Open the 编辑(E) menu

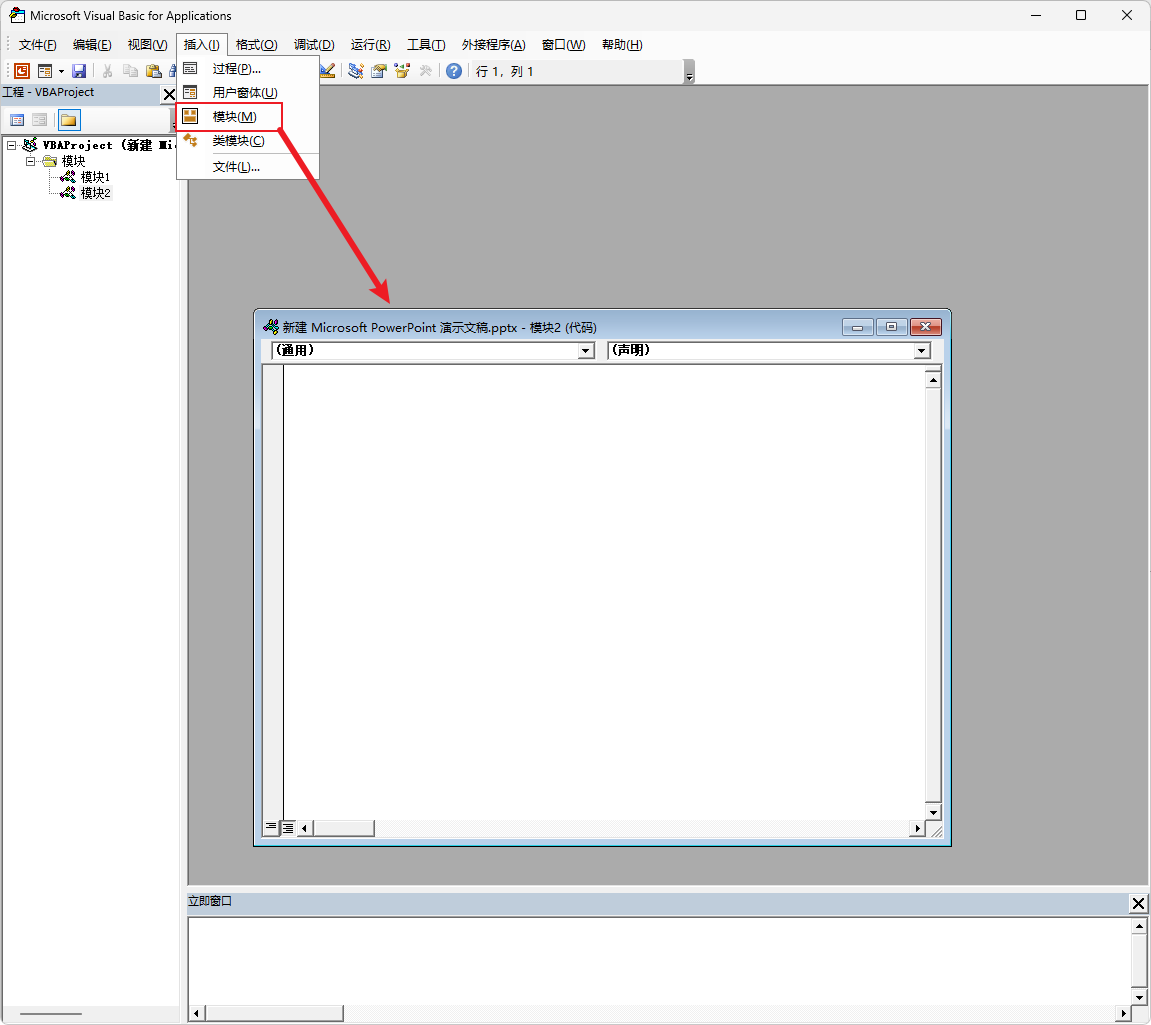(92, 45)
